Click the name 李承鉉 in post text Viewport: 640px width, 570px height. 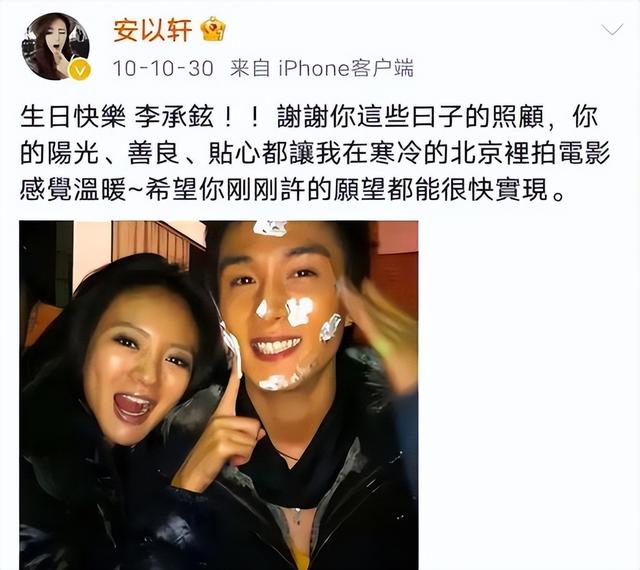174,118
